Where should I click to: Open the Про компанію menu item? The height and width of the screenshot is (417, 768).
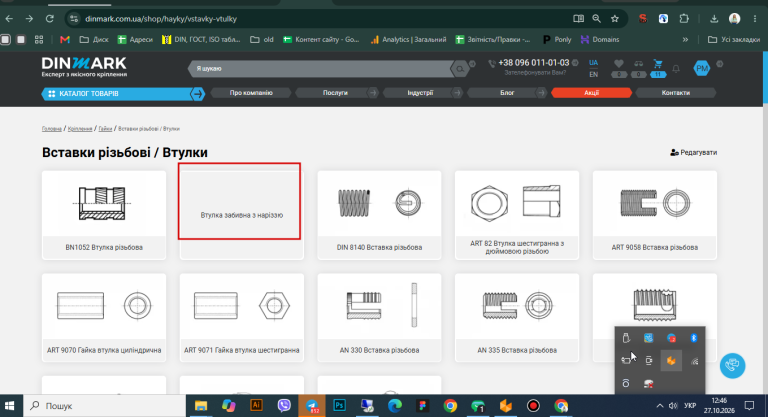(x=251, y=93)
